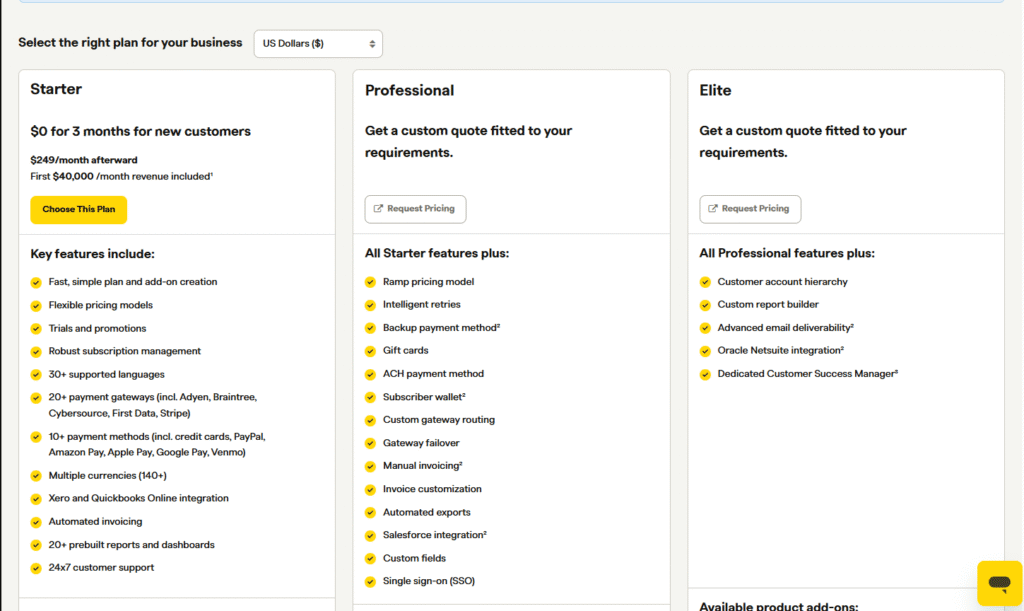Click the checkmark icon beside Gift cards
This screenshot has width=1024, height=611.
click(x=371, y=351)
